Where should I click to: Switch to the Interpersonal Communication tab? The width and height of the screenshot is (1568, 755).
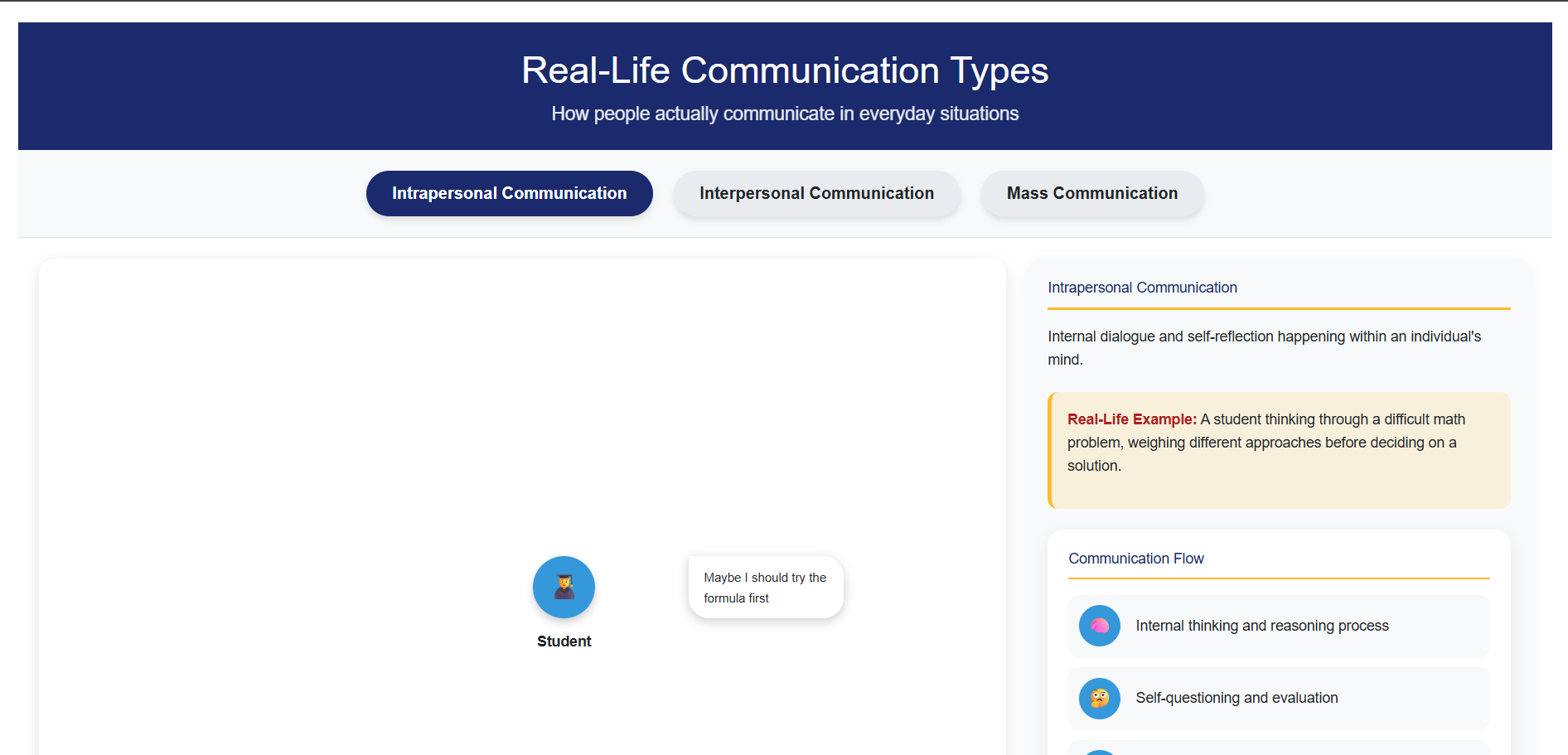[x=816, y=193]
